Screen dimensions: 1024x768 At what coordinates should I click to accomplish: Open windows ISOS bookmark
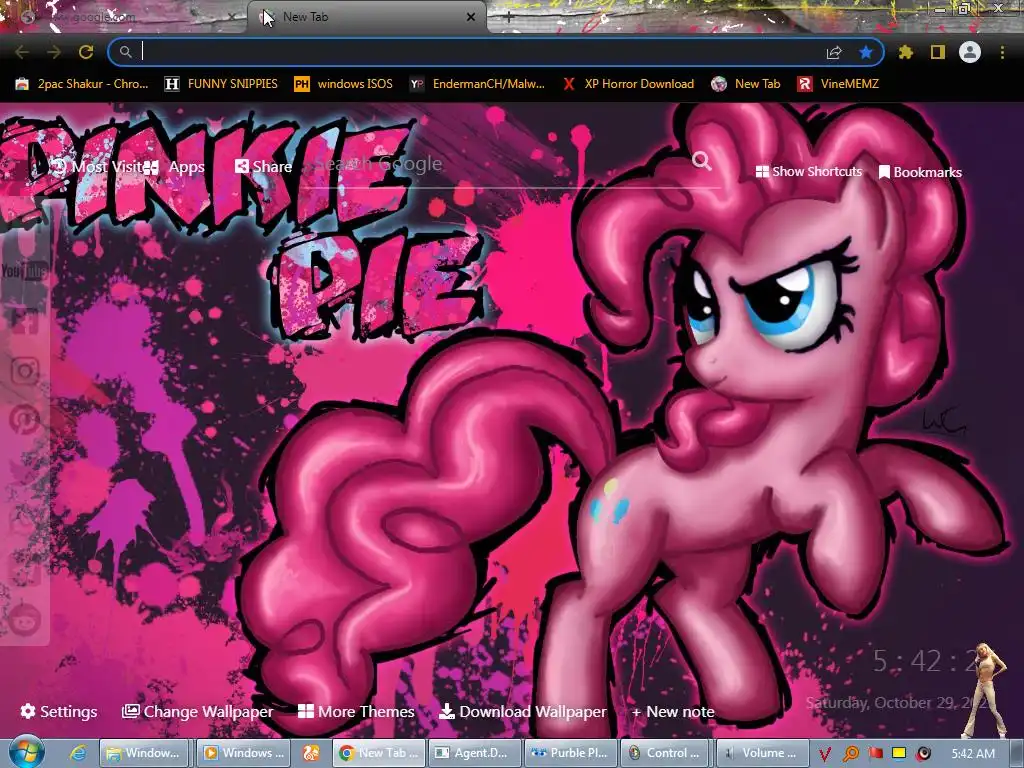(344, 84)
